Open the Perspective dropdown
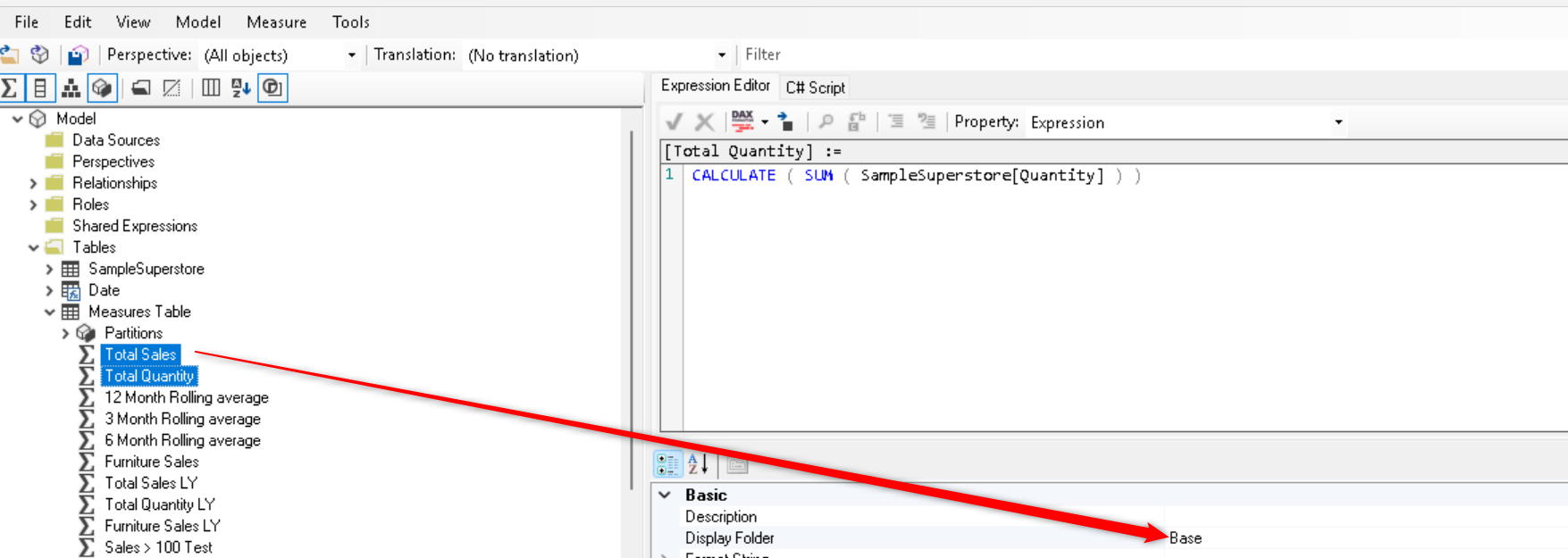The image size is (1568, 558). (x=351, y=55)
